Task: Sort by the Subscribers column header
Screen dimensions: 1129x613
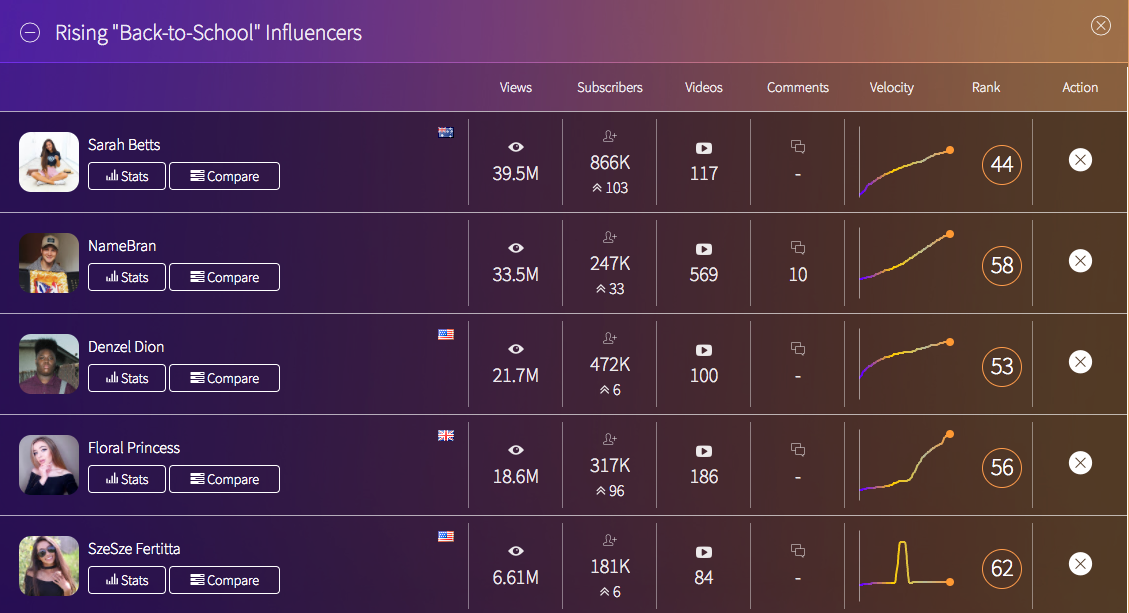Action: click(x=610, y=88)
